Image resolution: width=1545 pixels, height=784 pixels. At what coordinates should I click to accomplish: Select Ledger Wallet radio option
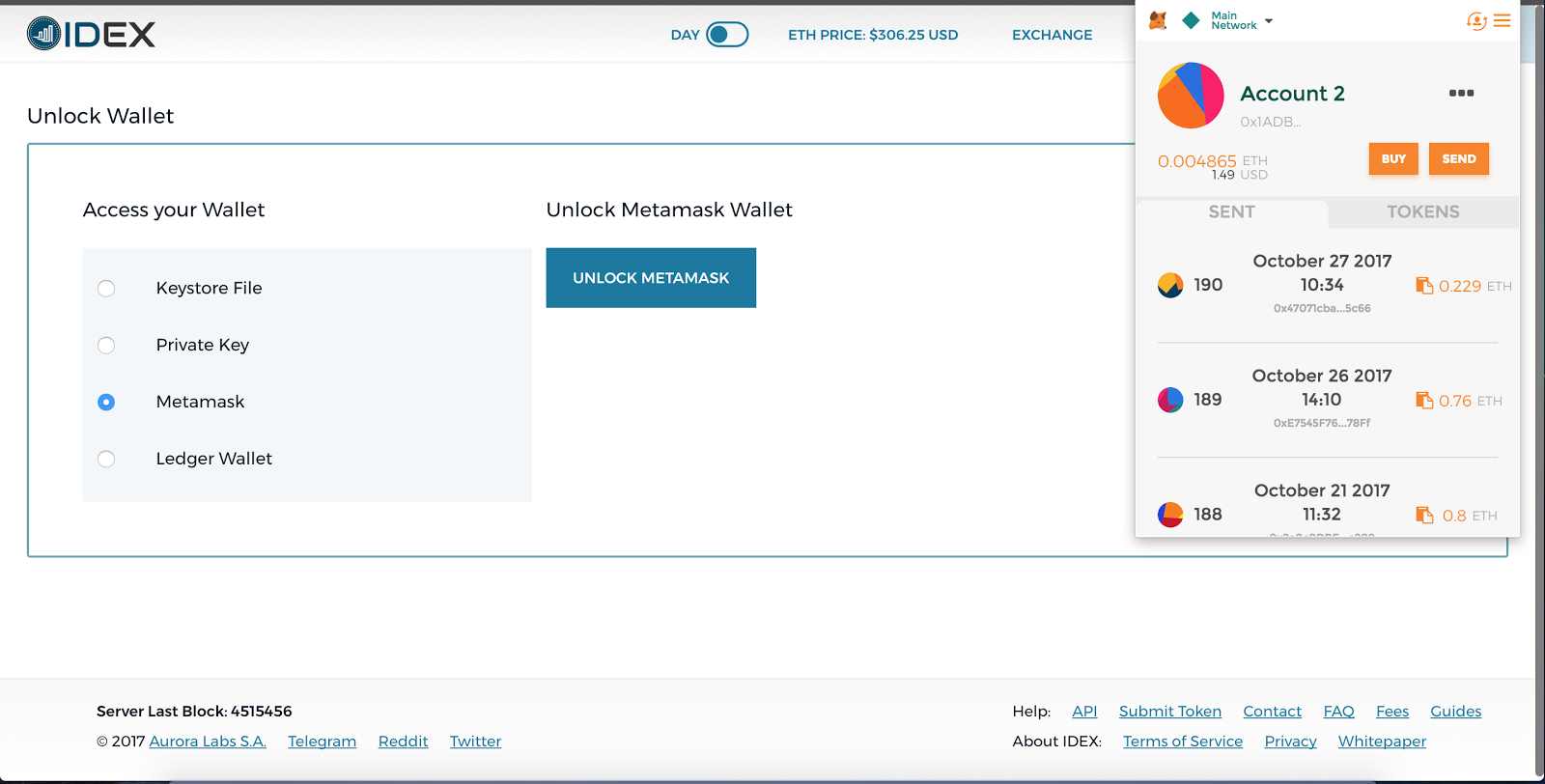click(x=106, y=459)
